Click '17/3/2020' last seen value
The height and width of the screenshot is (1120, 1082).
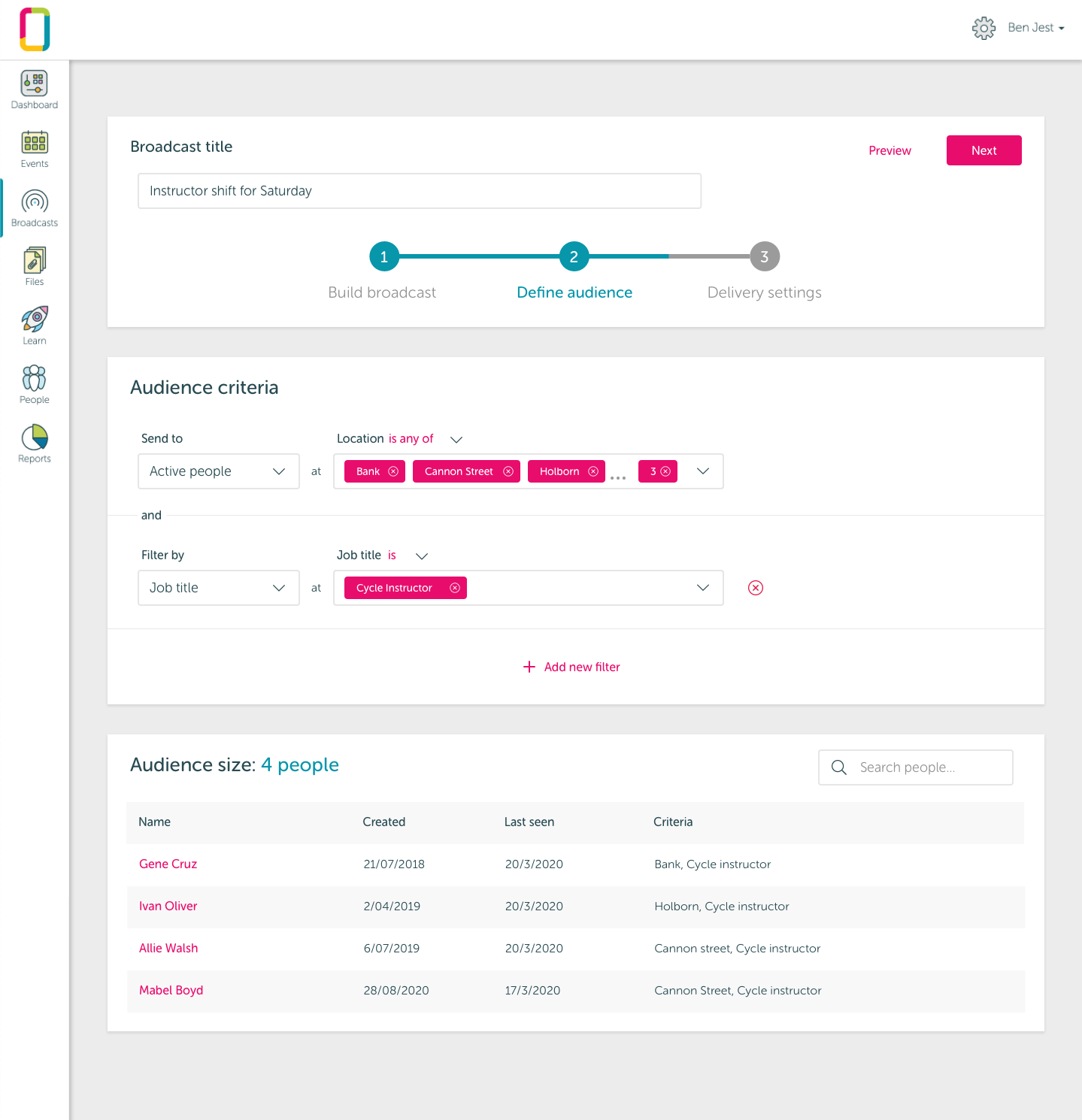[x=533, y=991]
